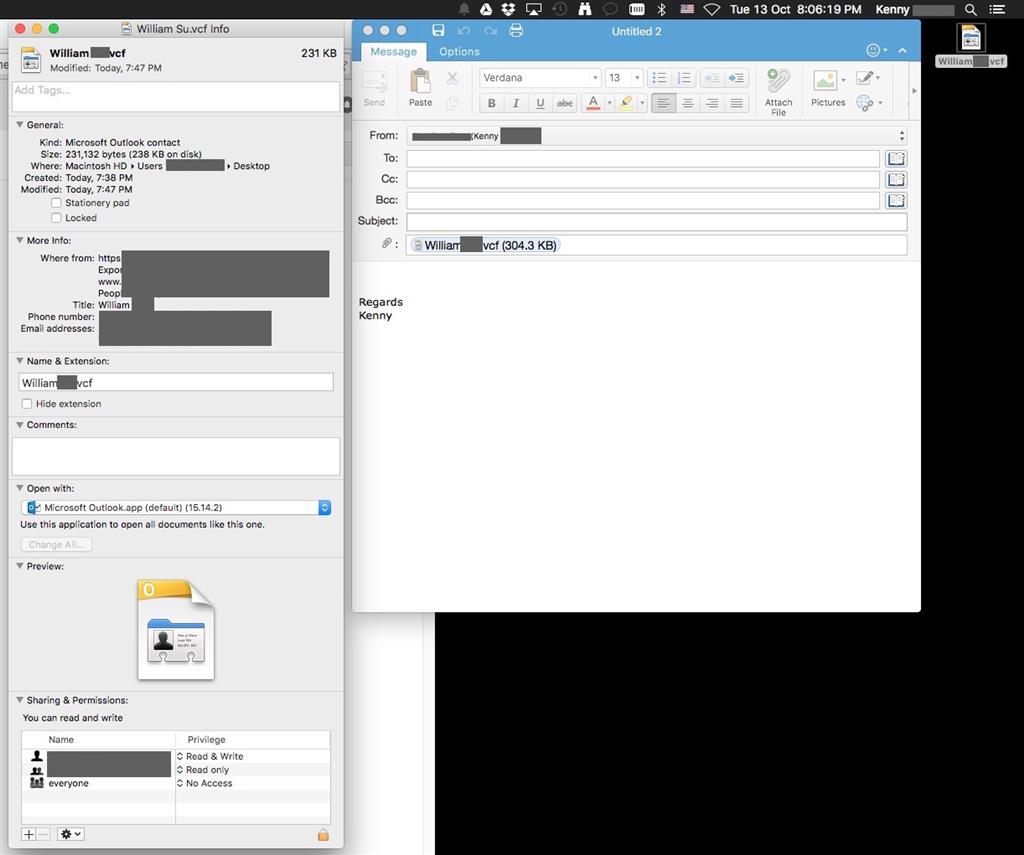Enable the Locked checkbox
The image size is (1024, 855).
[x=56, y=218]
